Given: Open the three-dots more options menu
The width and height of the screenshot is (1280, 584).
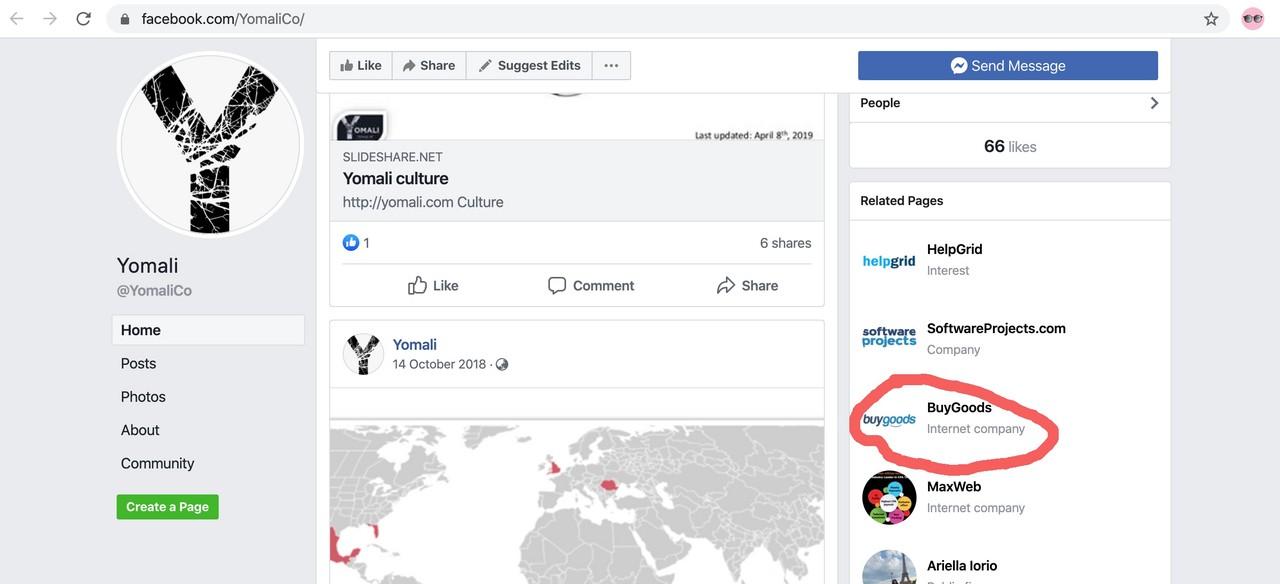Looking at the screenshot, I should click(611, 65).
